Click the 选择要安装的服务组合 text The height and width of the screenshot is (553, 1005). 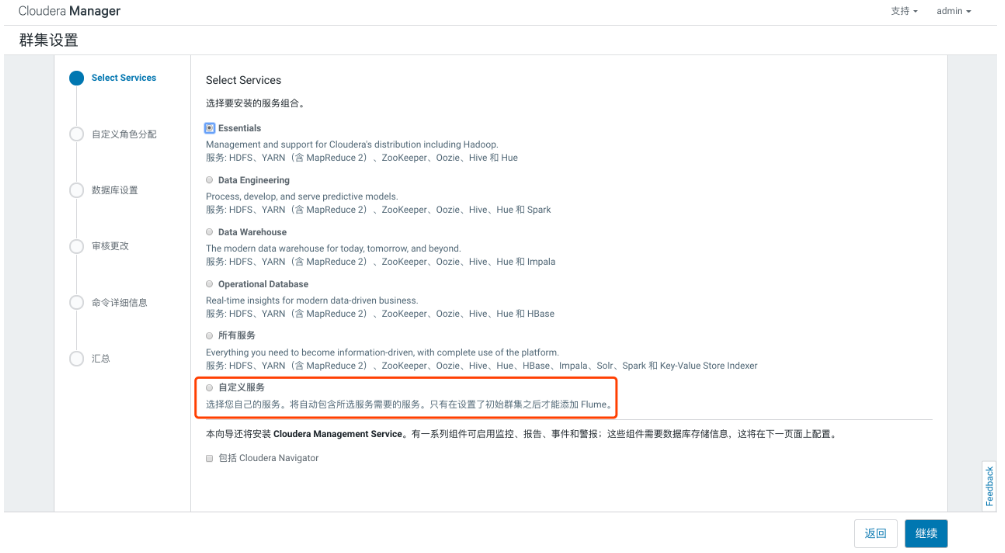pyautogui.click(x=255, y=103)
